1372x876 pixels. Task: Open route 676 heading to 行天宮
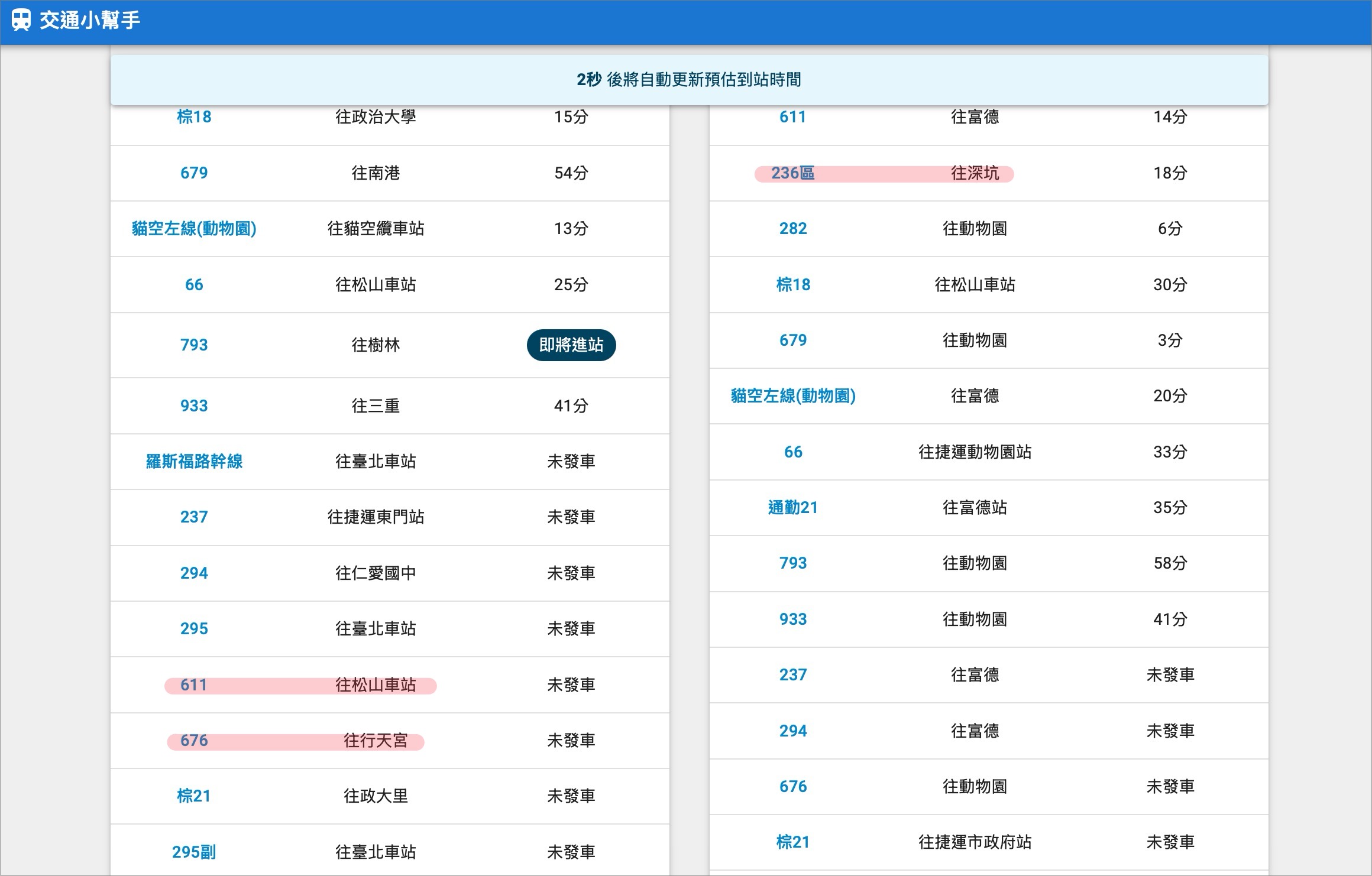[x=194, y=741]
